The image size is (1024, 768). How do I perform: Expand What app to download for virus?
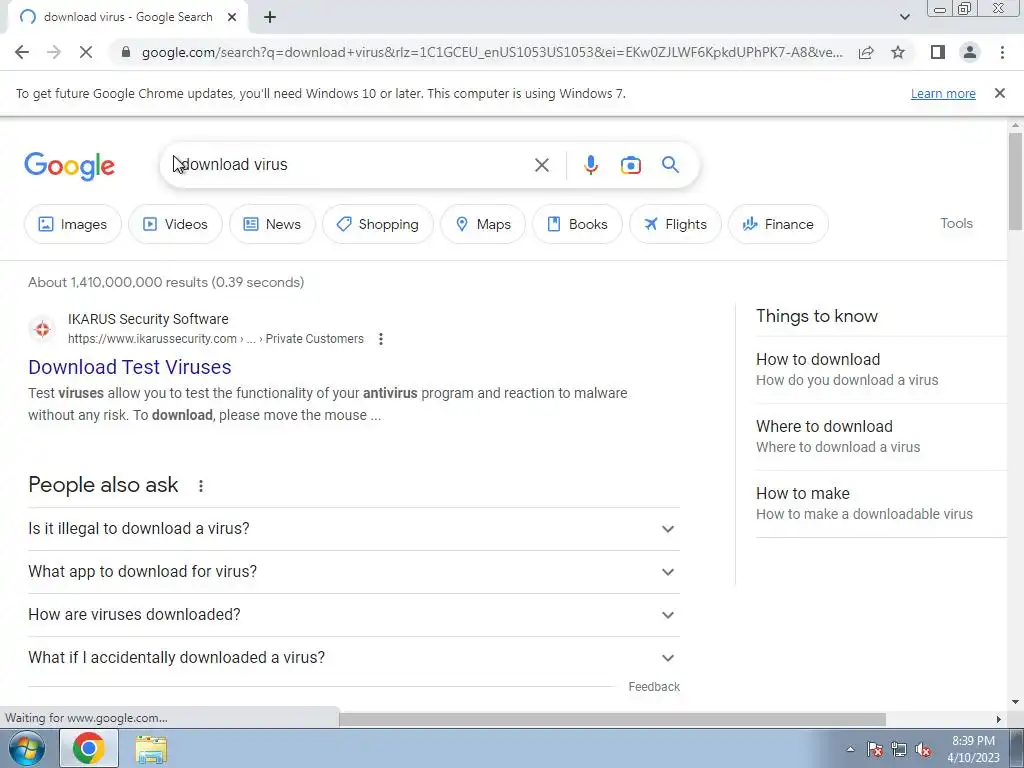pos(353,572)
